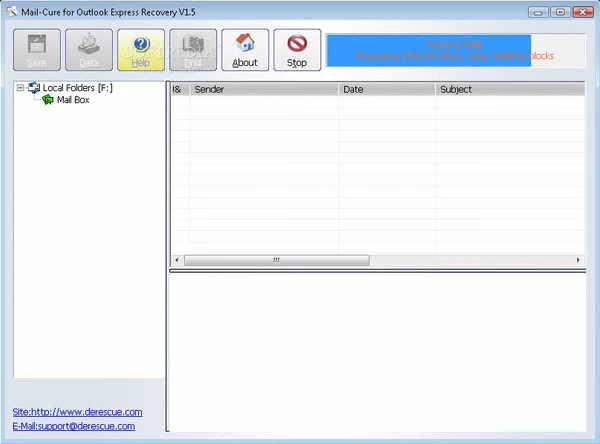Sort by the Sender column header
Screen dimensions: 600x444
(x=264, y=90)
